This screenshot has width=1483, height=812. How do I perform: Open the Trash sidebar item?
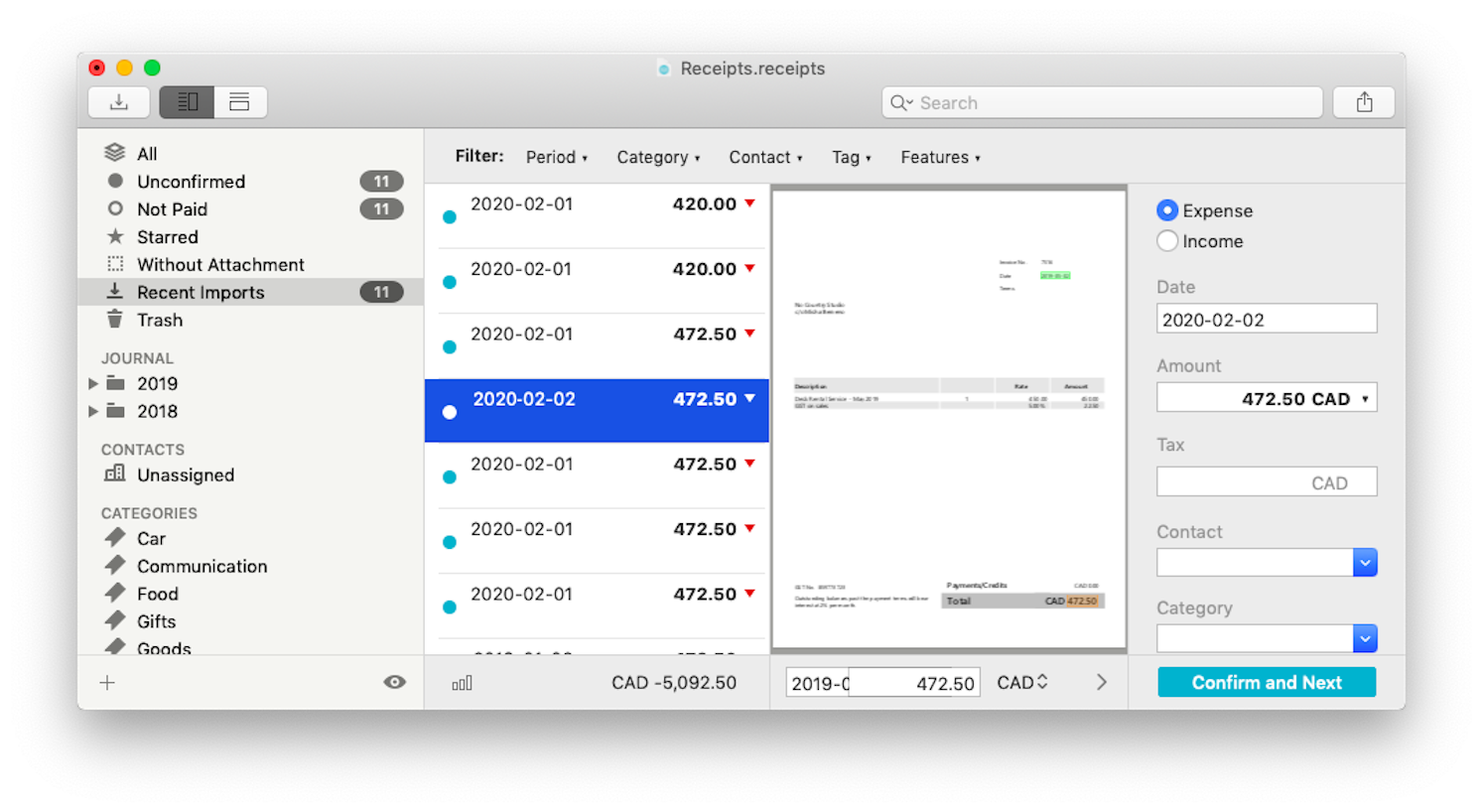click(x=159, y=321)
